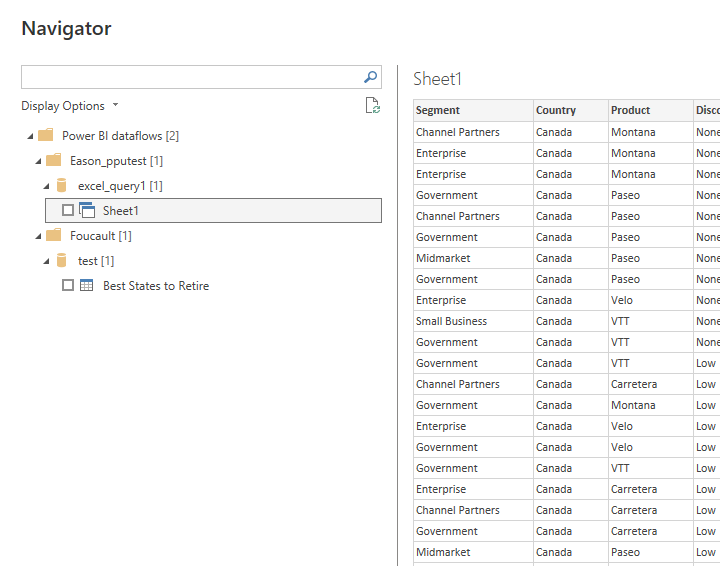Tick the Sheet1 checkbox
Viewport: 720px width, 566px height.
tap(68, 210)
